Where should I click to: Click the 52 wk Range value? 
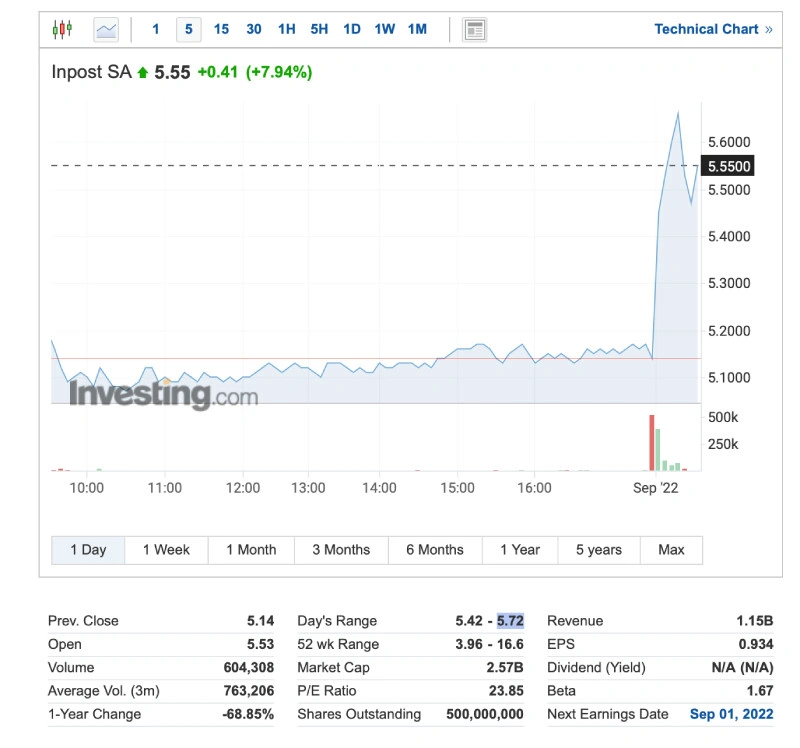click(490, 644)
